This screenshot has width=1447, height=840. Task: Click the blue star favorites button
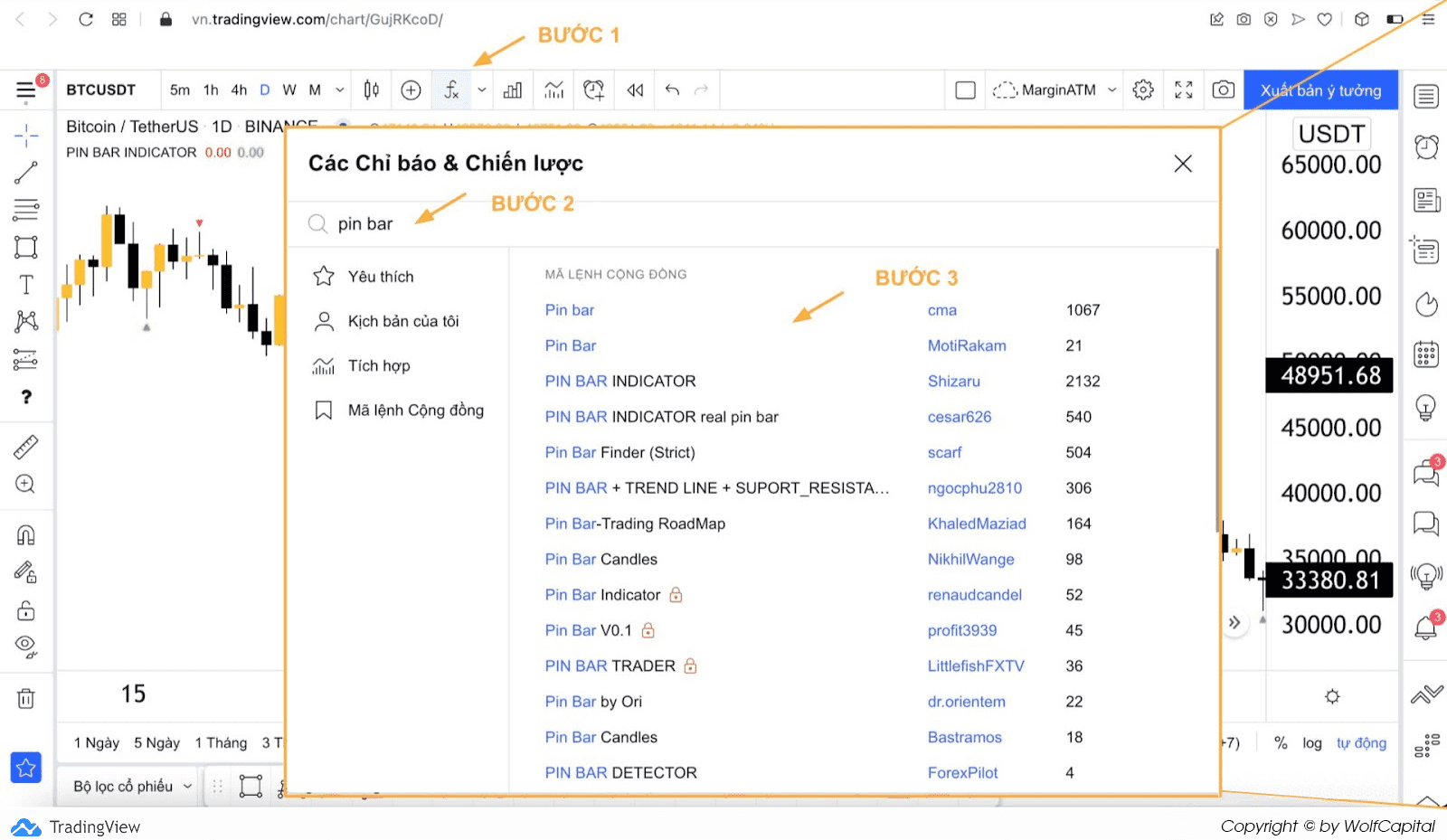pyautogui.click(x=26, y=768)
